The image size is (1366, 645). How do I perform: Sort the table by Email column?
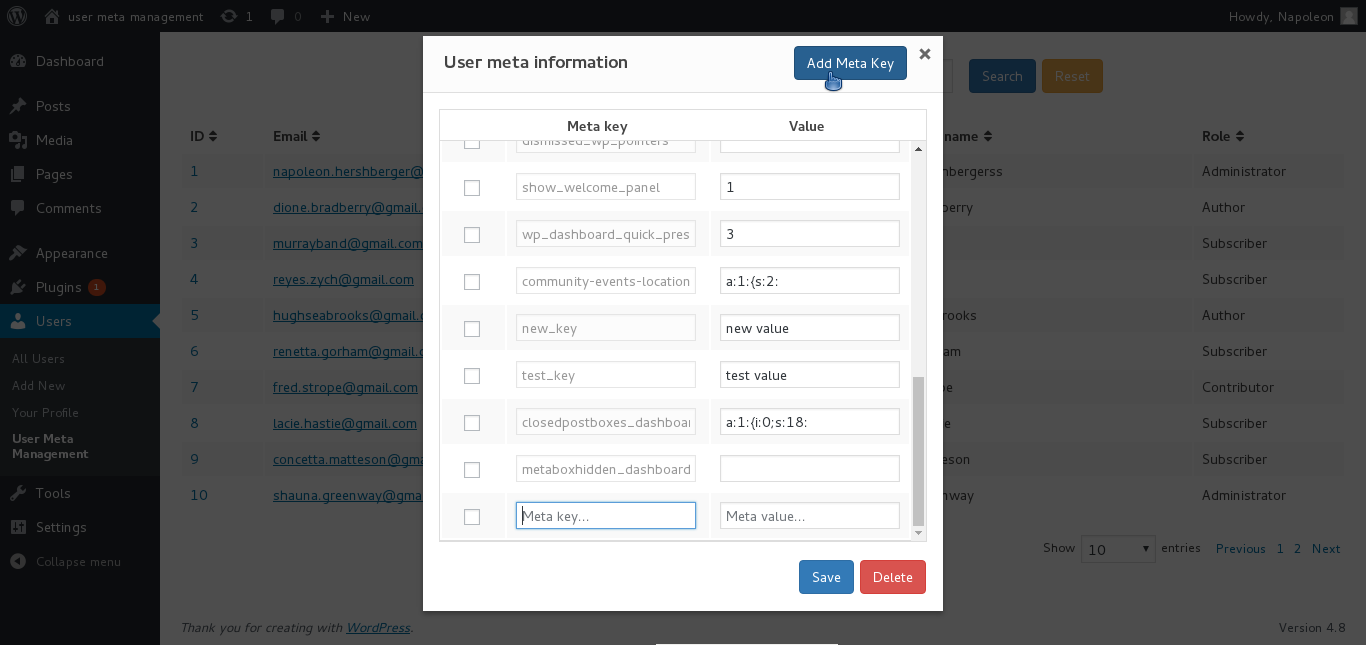(297, 136)
